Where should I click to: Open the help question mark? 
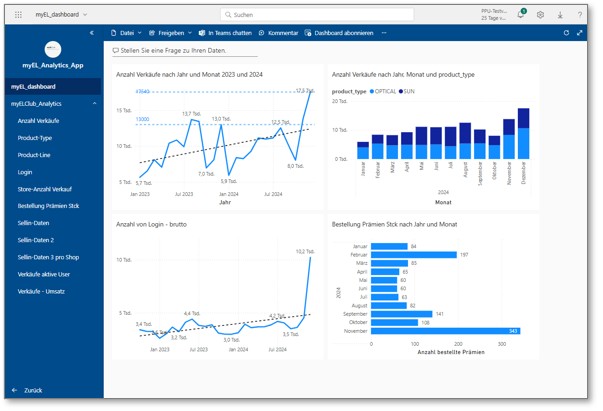[580, 15]
